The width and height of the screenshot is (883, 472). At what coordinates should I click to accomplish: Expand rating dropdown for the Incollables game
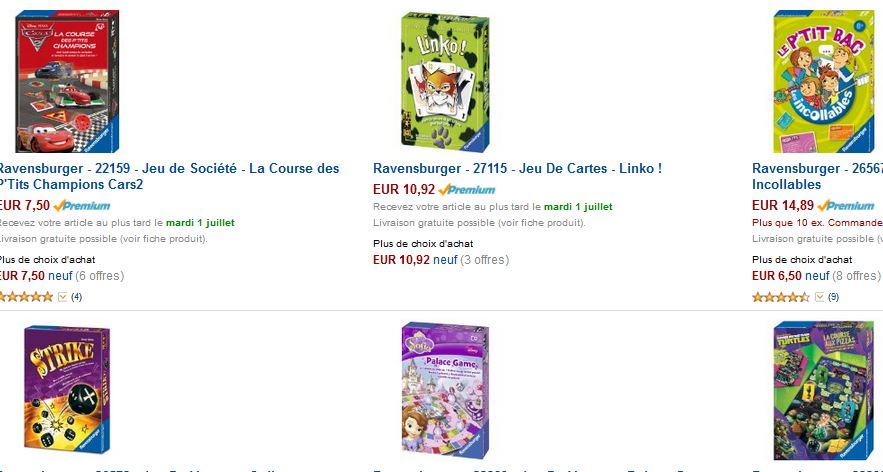tap(819, 297)
